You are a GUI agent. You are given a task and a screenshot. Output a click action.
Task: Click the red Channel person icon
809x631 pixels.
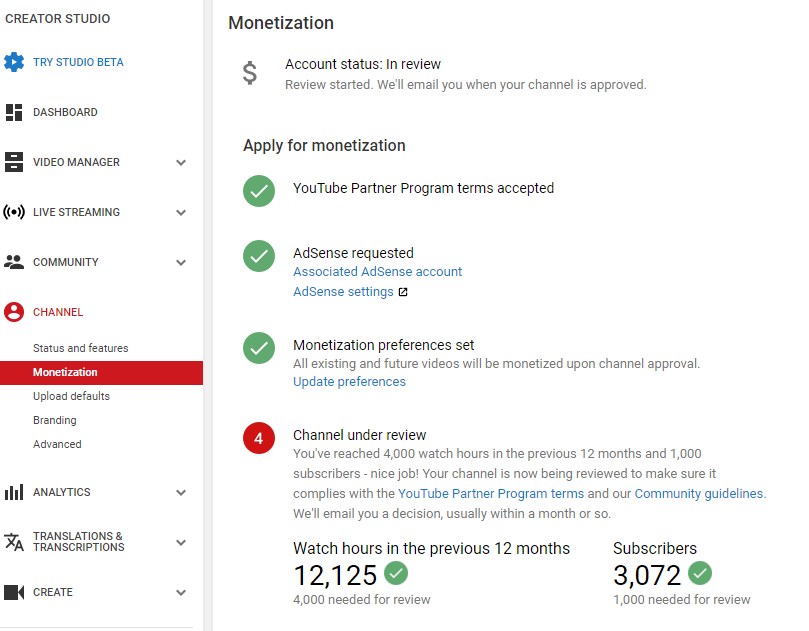point(14,312)
